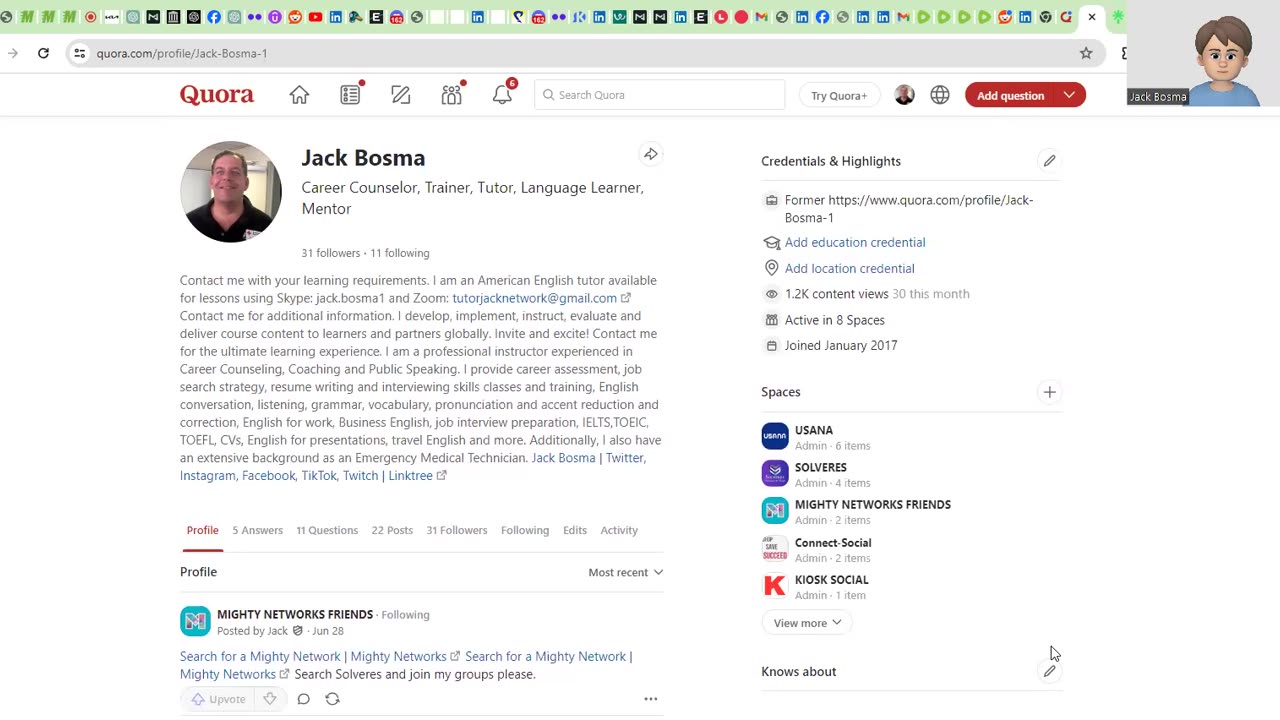Viewport: 1280px width, 720px height.
Task: Switch to the Profile tab
Action: [202, 530]
